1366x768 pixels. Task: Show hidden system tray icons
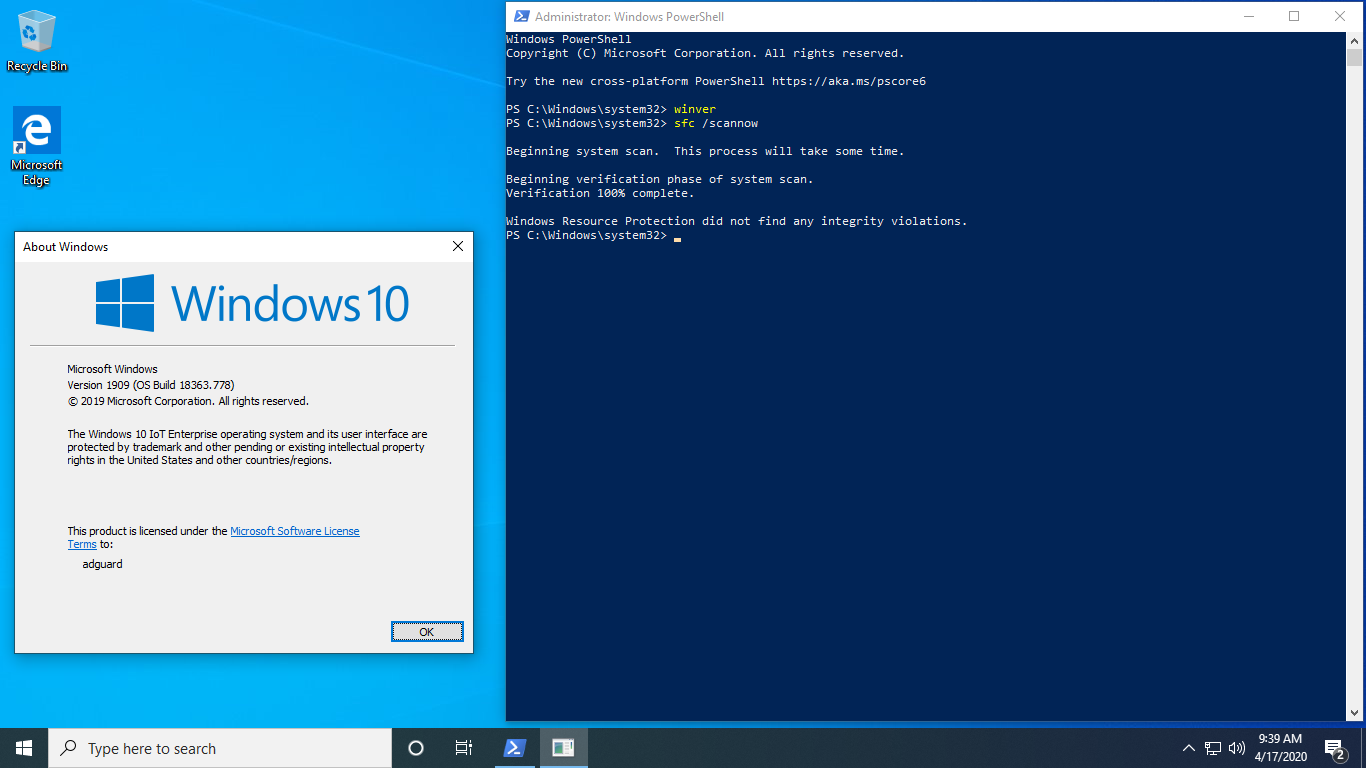point(1188,748)
